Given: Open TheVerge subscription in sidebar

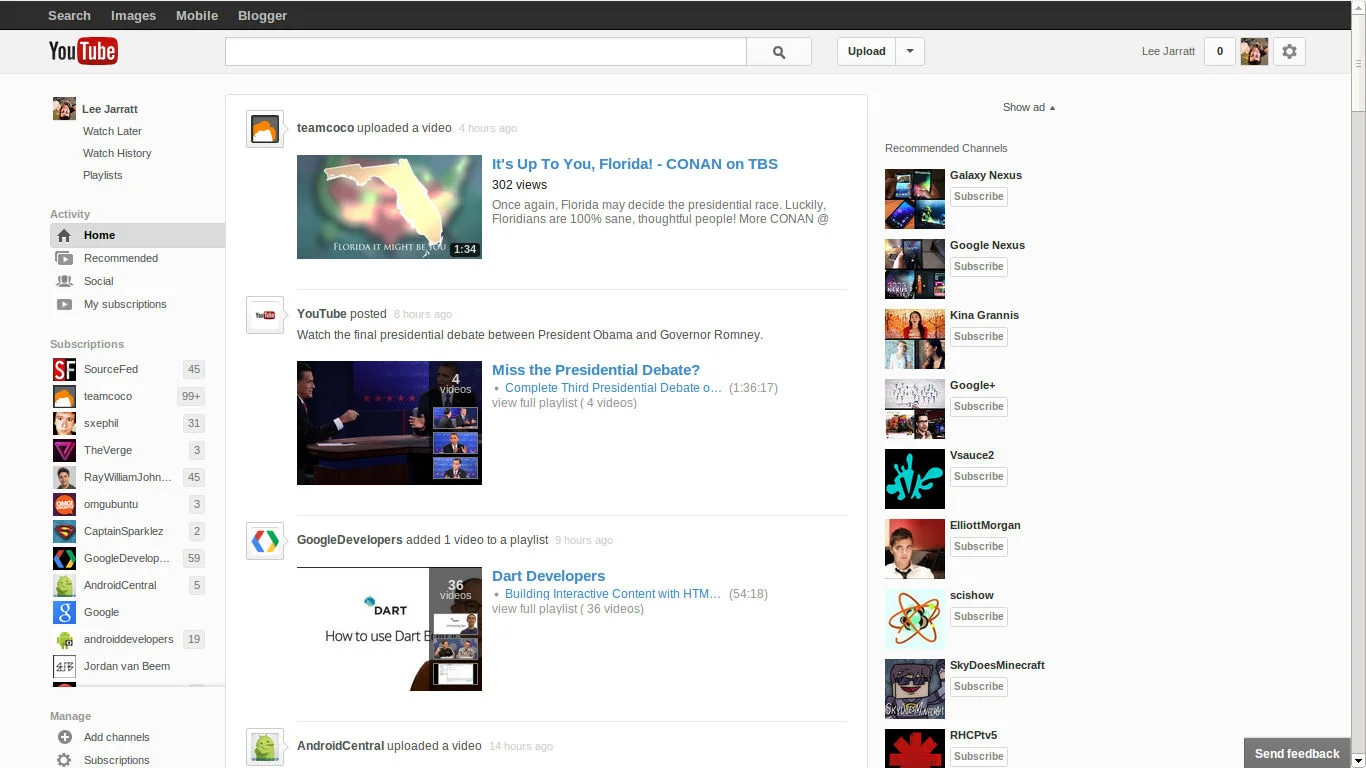Looking at the screenshot, I should [108, 450].
